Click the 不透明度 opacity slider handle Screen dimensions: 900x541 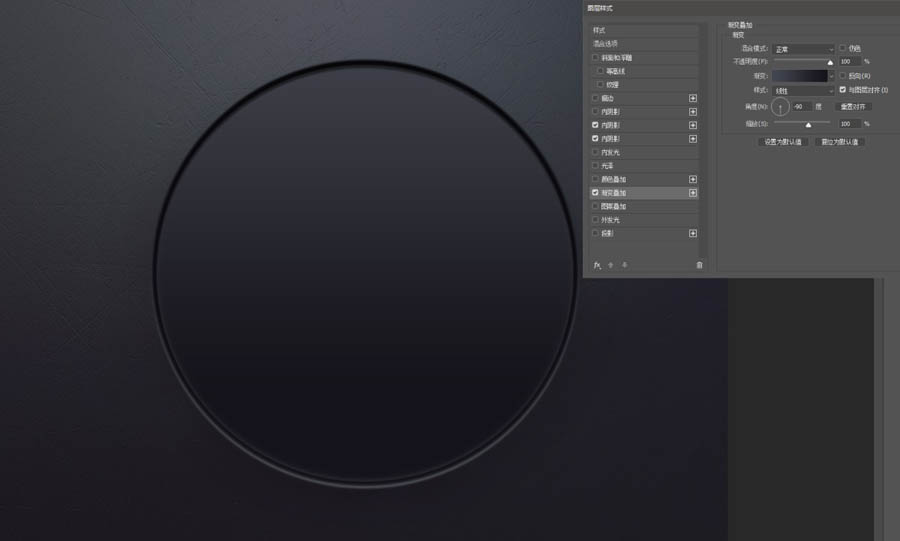pos(830,62)
